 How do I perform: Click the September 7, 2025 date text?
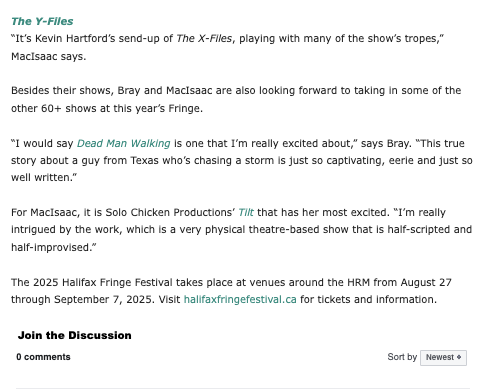tap(104, 299)
